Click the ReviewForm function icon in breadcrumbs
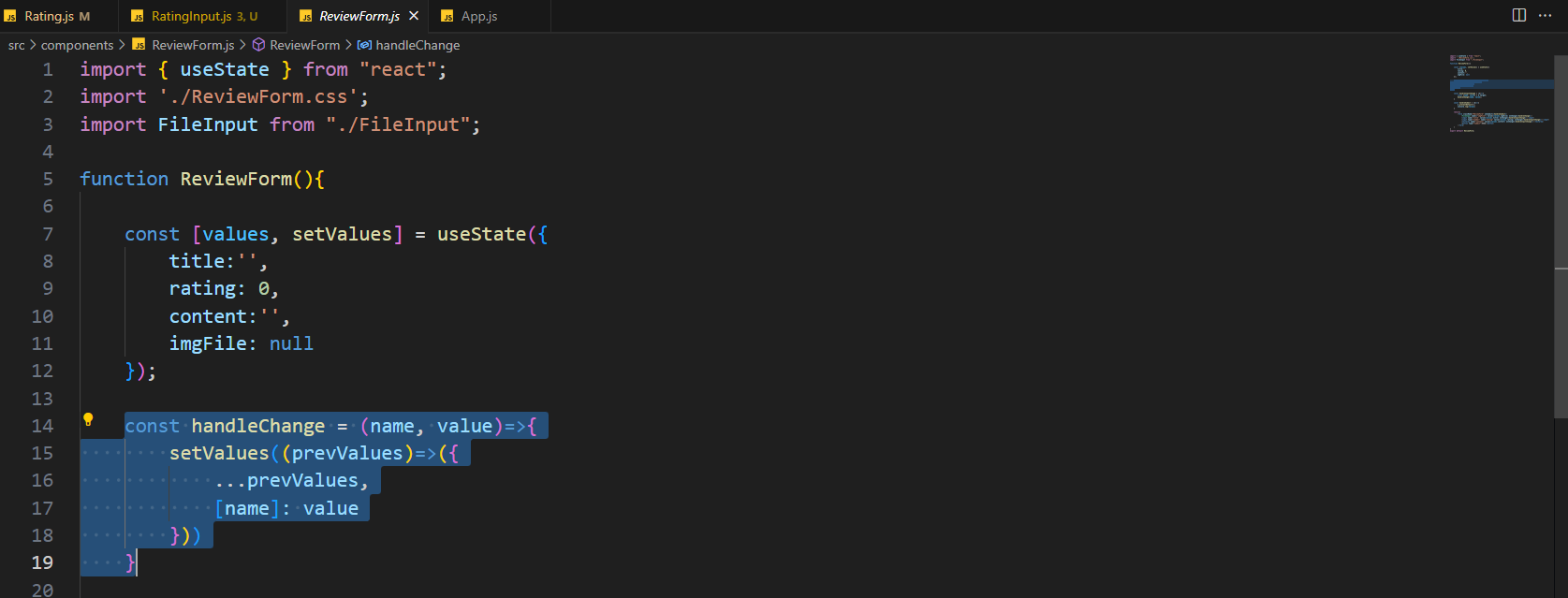 [x=259, y=45]
